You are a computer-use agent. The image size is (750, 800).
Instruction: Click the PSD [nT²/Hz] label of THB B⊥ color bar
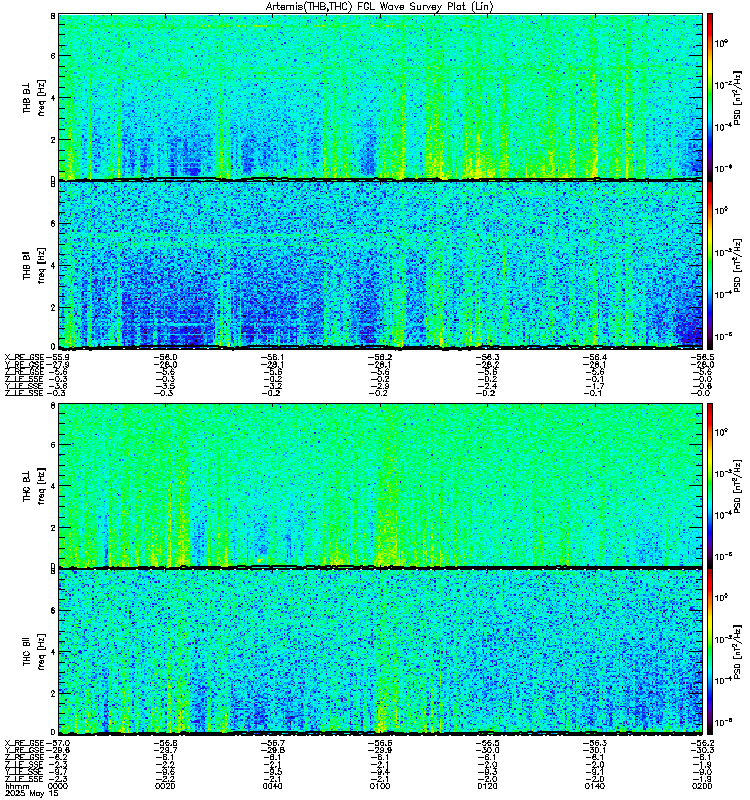[737, 97]
